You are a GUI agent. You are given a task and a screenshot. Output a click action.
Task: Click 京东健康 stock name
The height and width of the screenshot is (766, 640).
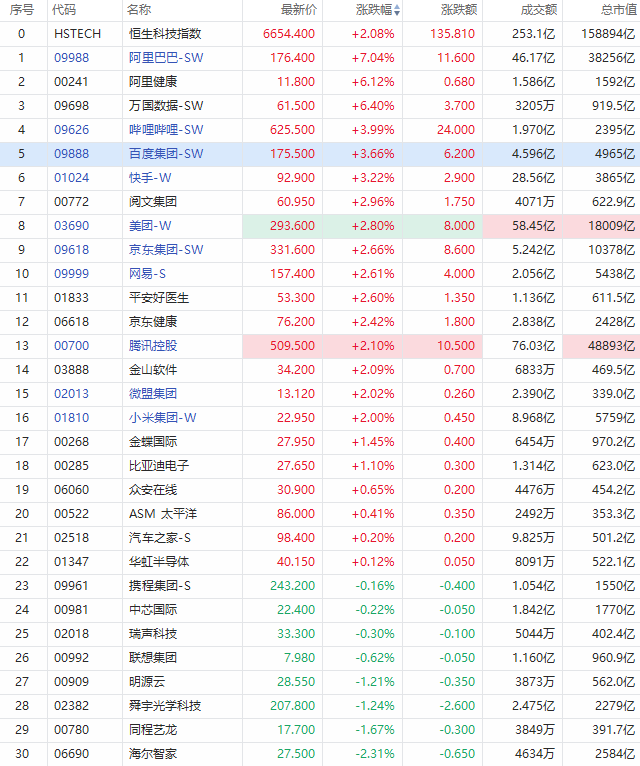(153, 321)
